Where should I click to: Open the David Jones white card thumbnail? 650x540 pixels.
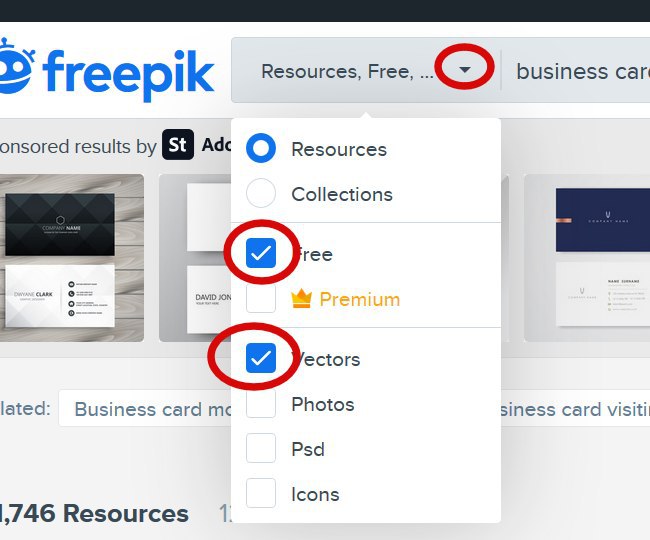195,258
